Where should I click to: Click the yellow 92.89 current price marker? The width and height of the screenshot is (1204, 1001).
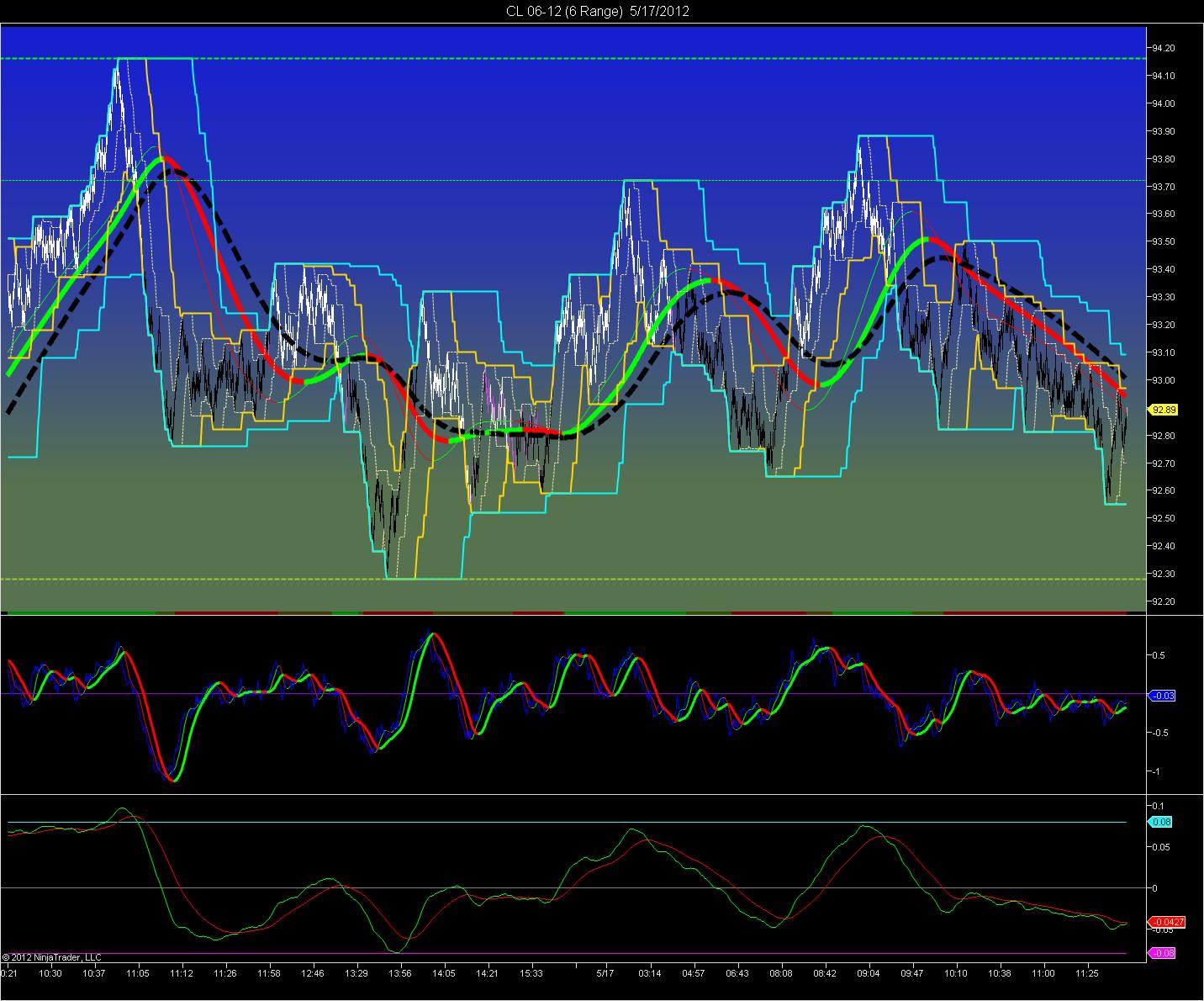[x=1163, y=410]
